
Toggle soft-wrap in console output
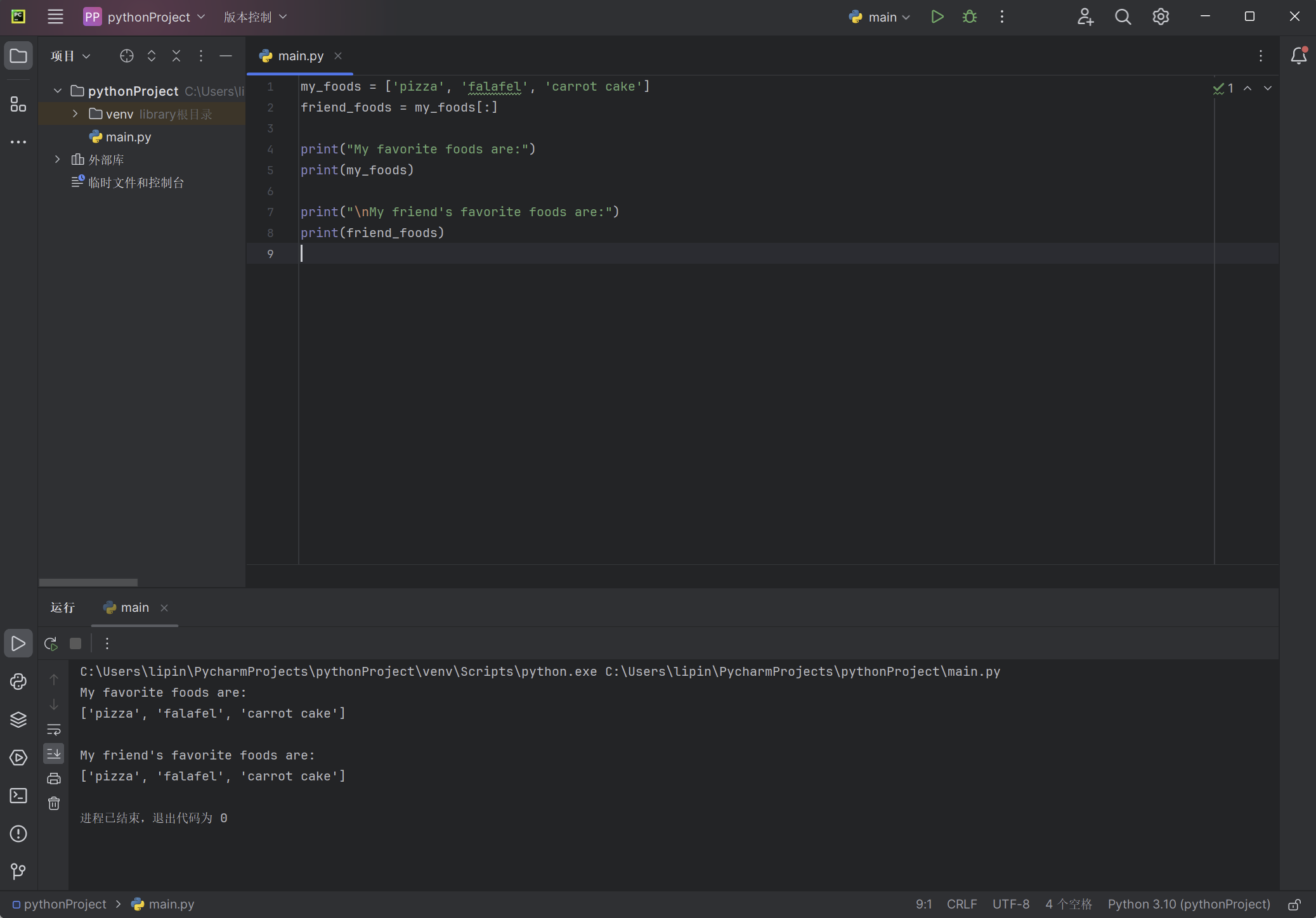(x=54, y=729)
